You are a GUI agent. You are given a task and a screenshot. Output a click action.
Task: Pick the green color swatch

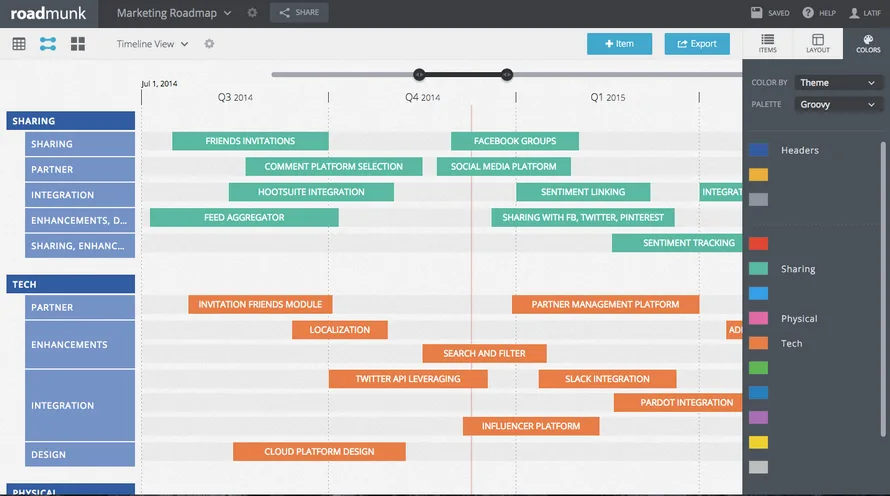click(x=758, y=368)
